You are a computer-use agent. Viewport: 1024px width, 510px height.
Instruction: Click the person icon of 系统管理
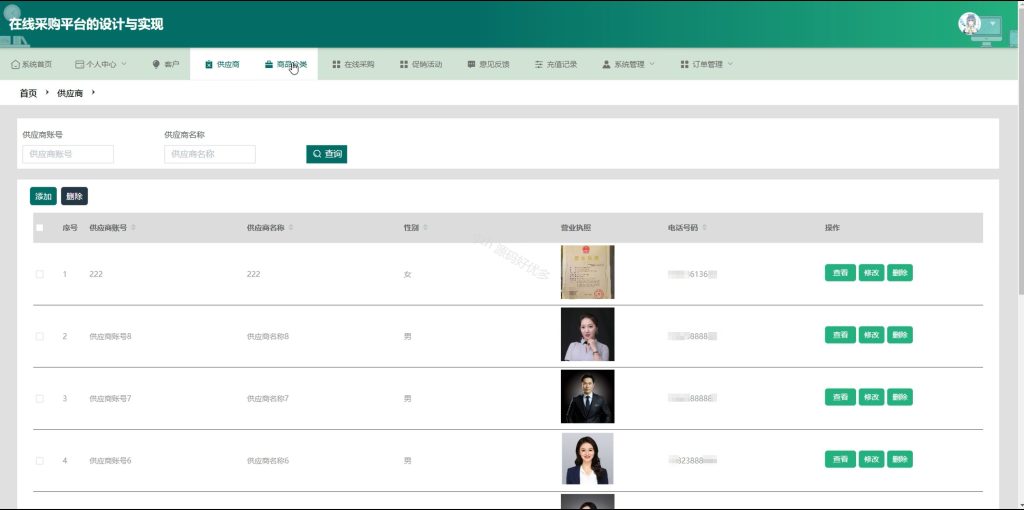pyautogui.click(x=606, y=65)
